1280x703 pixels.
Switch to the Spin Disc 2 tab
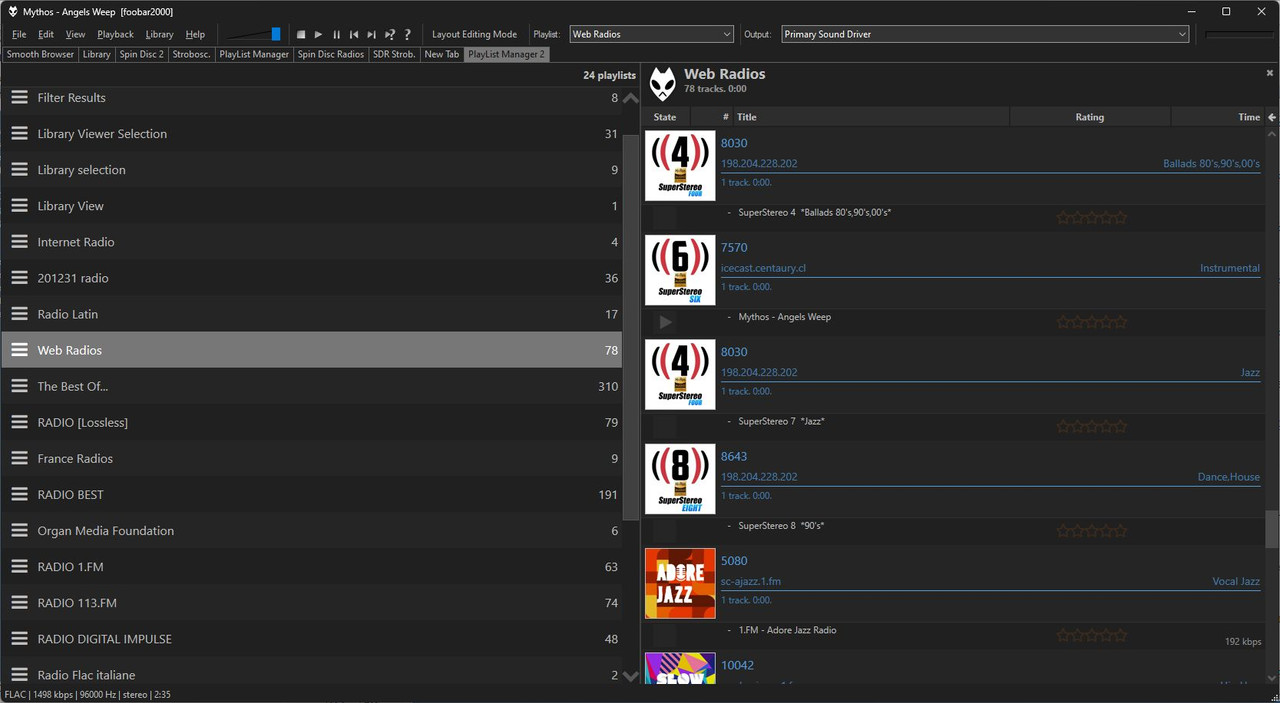tap(141, 54)
